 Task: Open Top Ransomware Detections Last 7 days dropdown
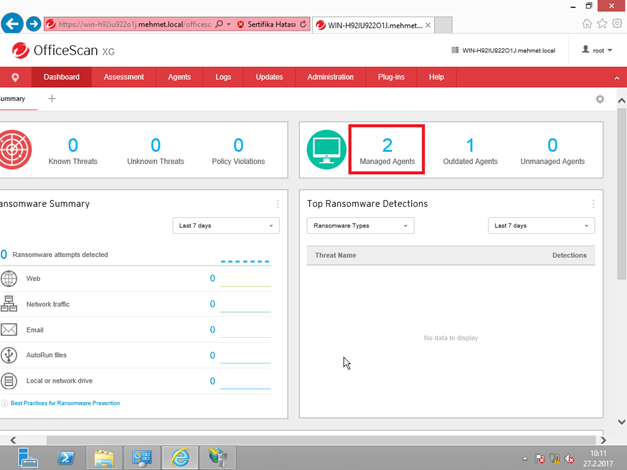tap(541, 226)
